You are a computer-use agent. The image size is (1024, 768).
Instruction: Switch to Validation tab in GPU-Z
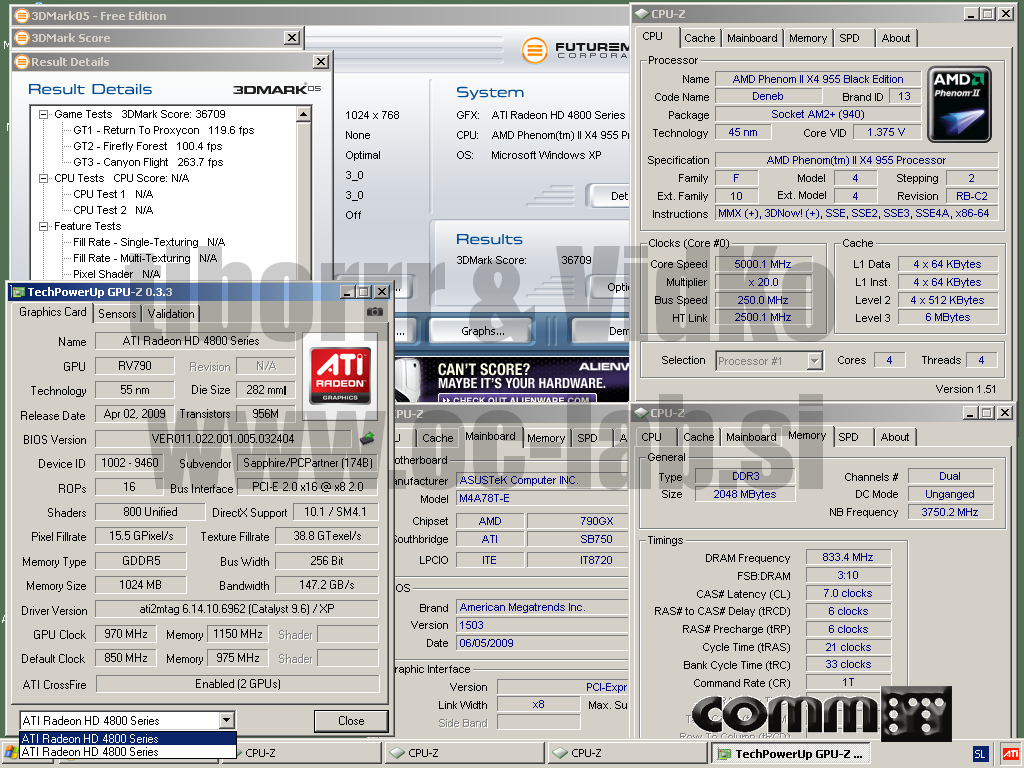(171, 314)
